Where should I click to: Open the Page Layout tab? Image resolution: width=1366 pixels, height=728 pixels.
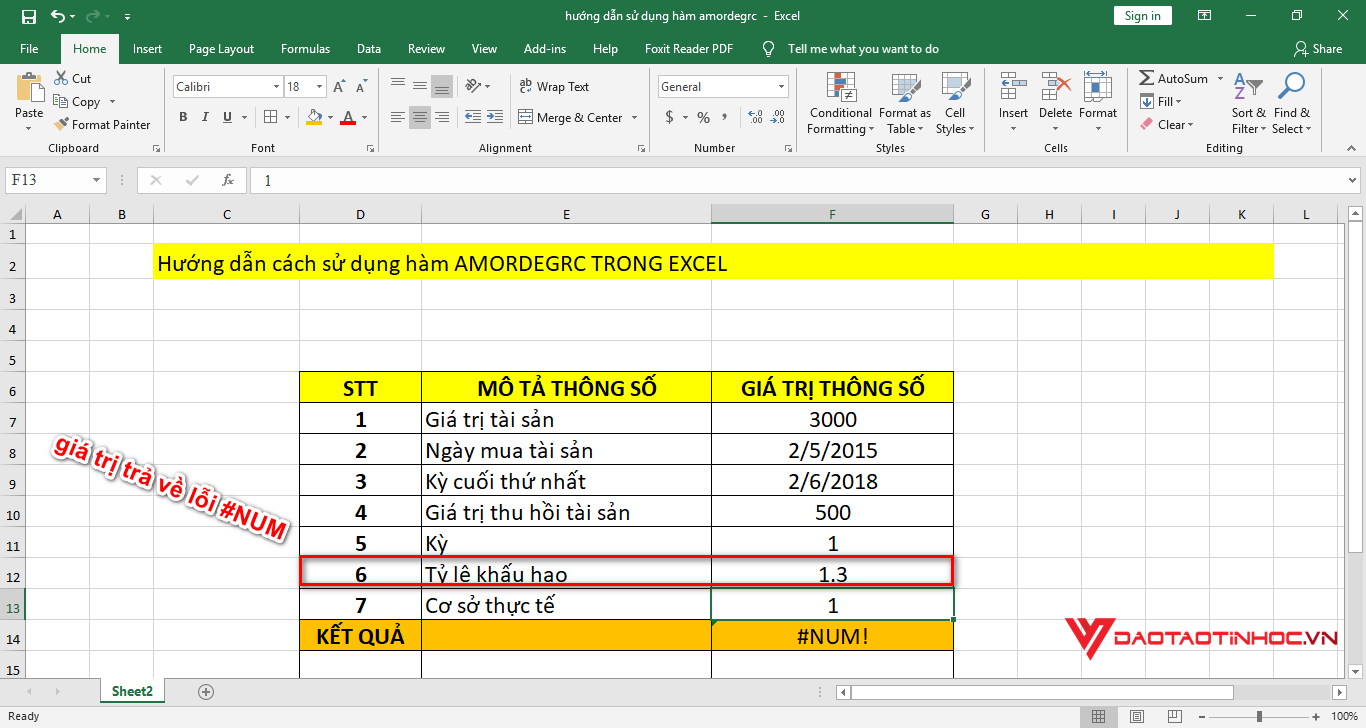click(221, 49)
